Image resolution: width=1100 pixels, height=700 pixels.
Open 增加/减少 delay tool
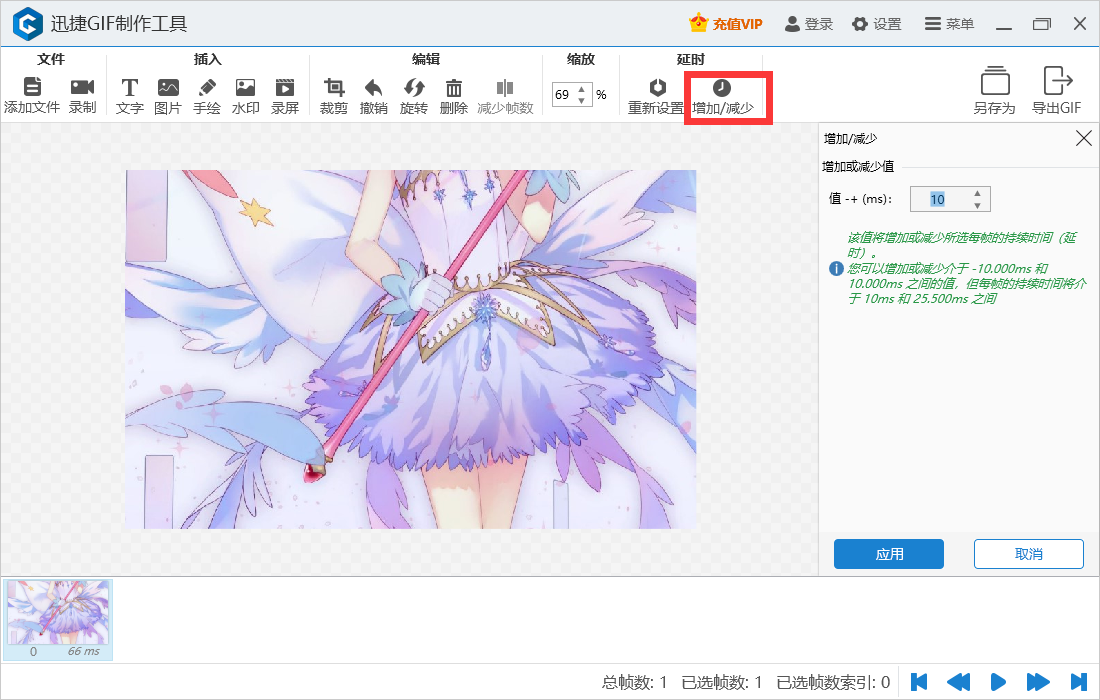[x=723, y=95]
